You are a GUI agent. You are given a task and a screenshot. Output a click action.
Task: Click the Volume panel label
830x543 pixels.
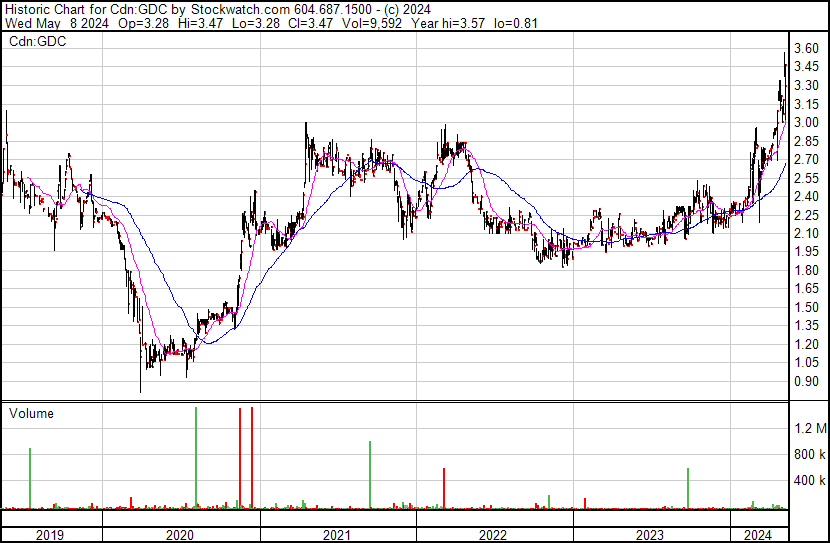31,413
